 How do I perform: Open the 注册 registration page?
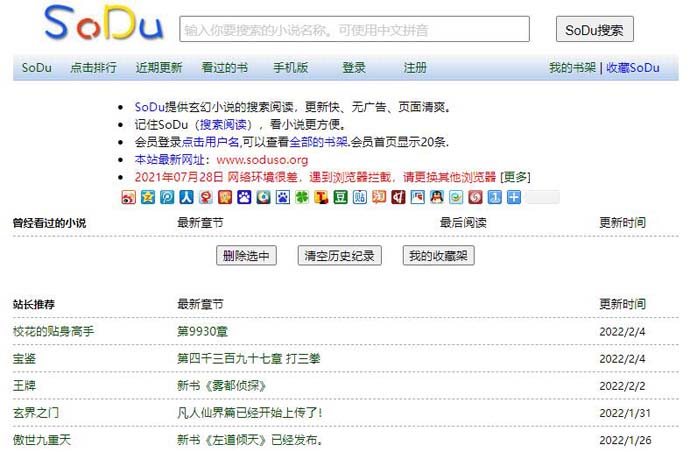click(415, 68)
